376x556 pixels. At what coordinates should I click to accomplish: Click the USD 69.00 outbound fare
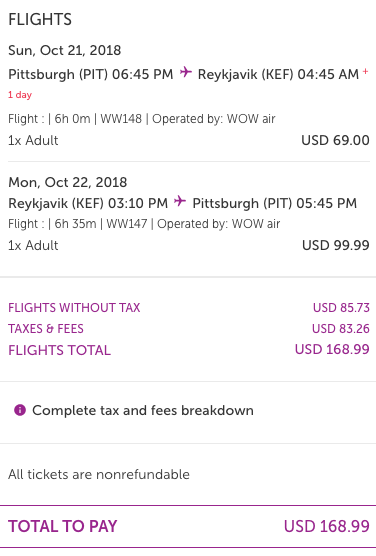[x=335, y=140]
